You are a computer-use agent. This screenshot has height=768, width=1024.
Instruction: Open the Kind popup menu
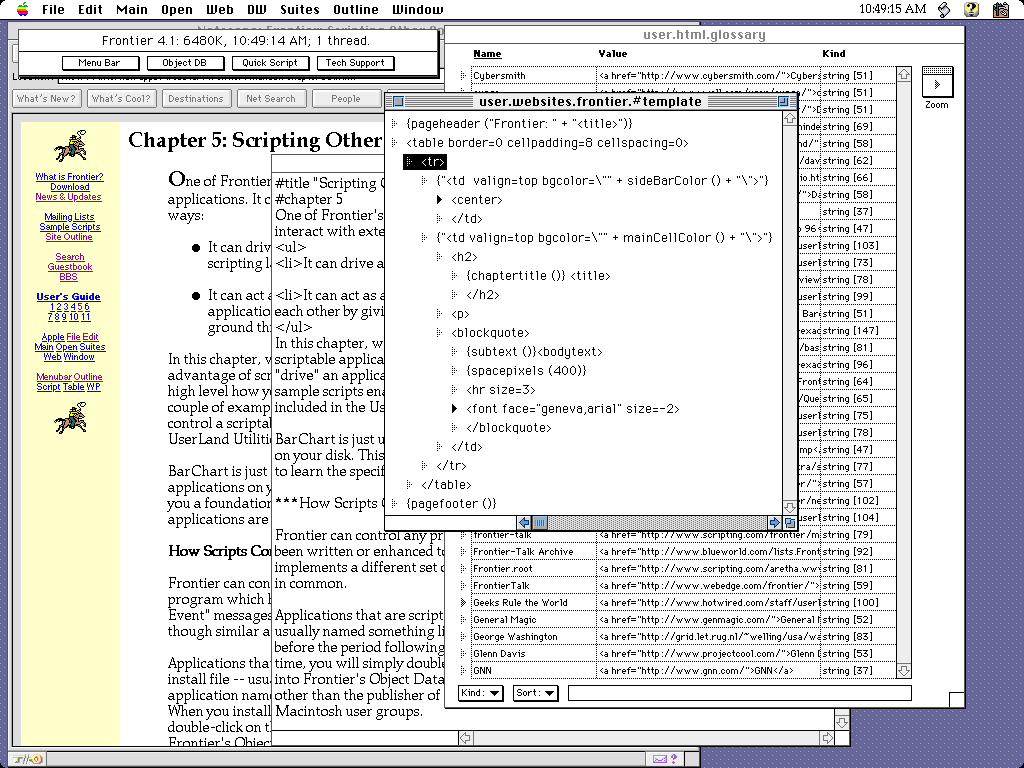coord(481,693)
